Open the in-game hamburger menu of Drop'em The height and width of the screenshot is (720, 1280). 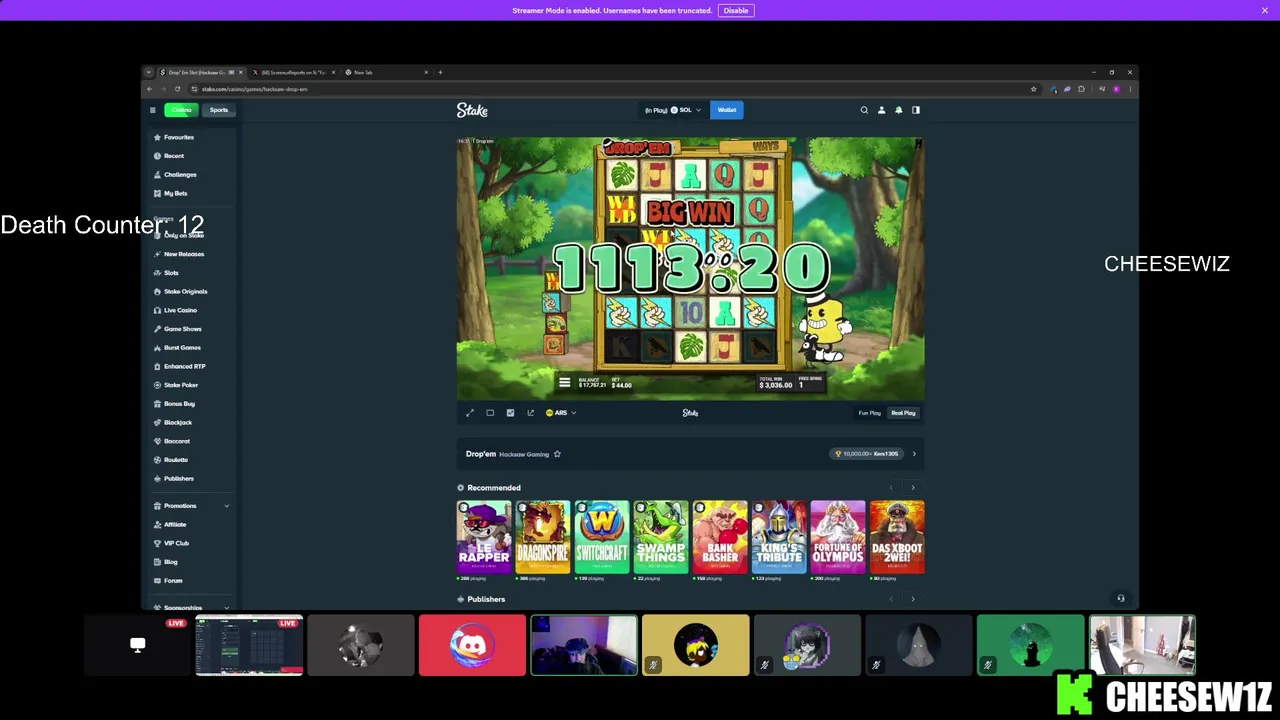(564, 383)
